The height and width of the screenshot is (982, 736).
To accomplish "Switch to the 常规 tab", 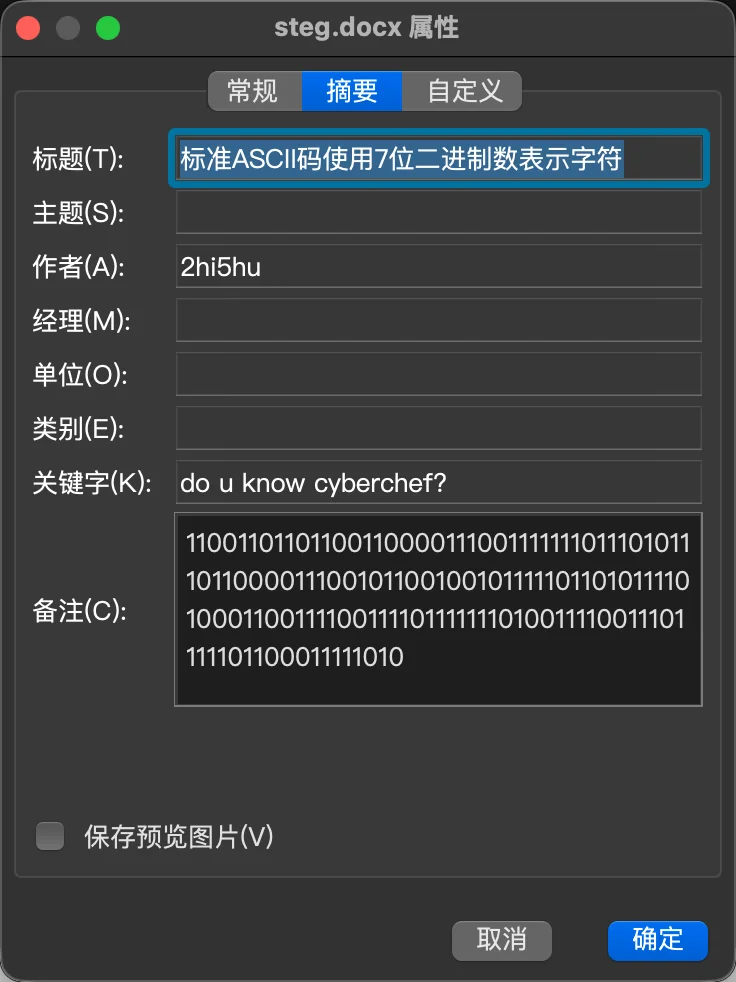I will pos(254,91).
